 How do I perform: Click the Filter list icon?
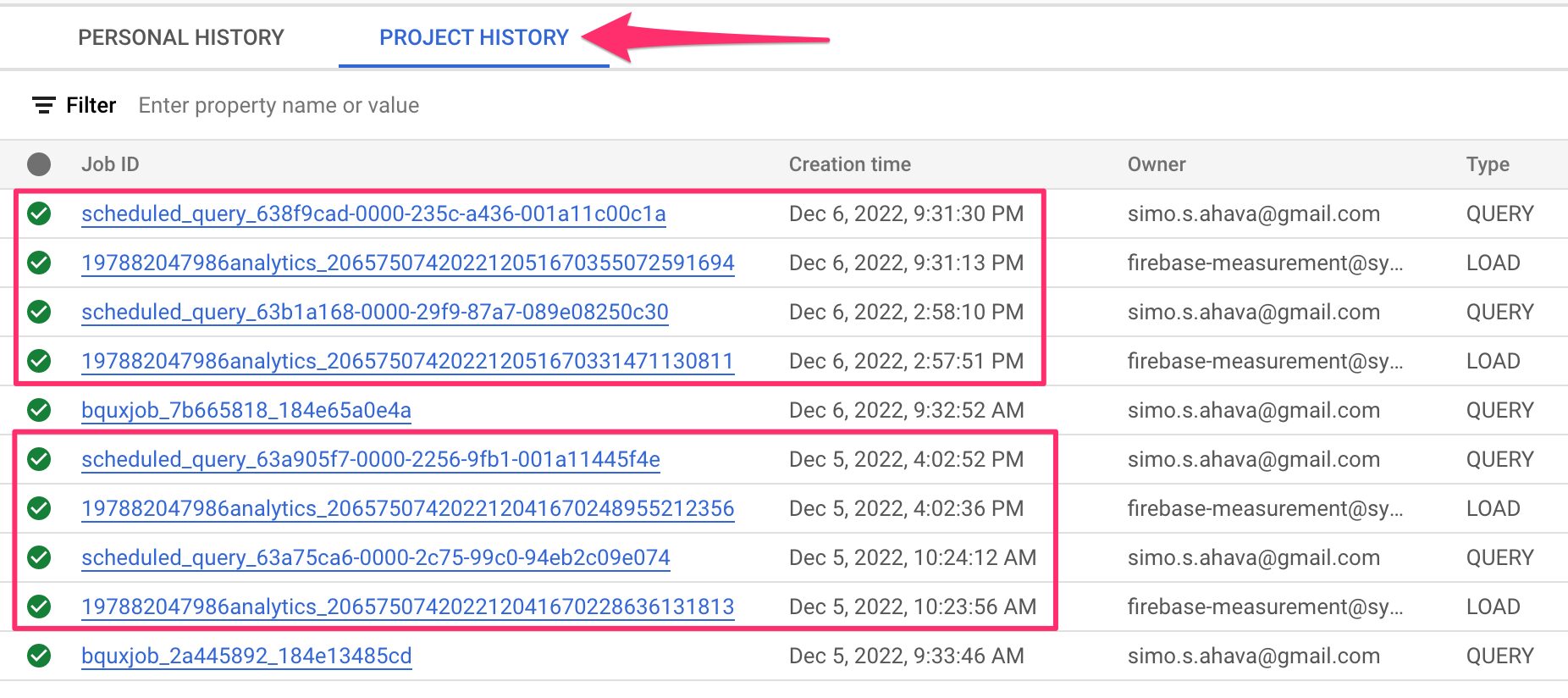coord(43,105)
